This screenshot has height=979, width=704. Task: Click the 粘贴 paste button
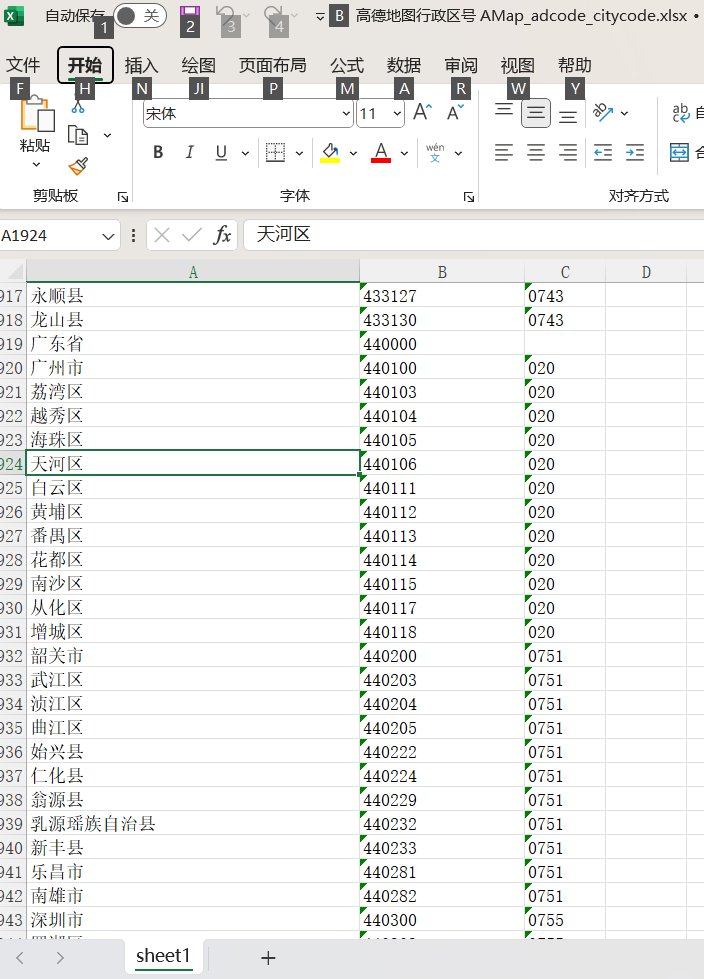36,145
